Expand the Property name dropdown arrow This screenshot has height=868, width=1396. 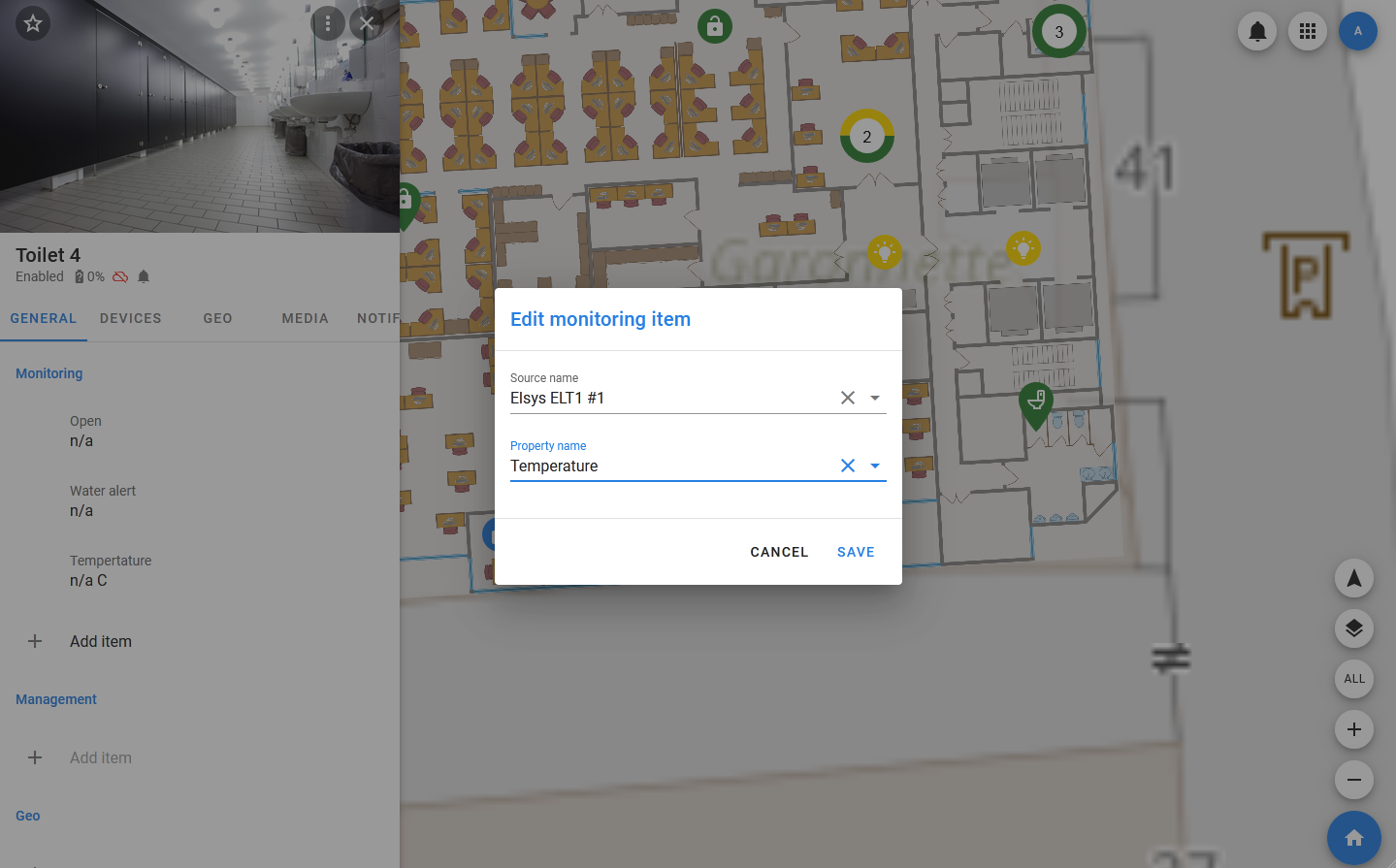[x=875, y=466]
